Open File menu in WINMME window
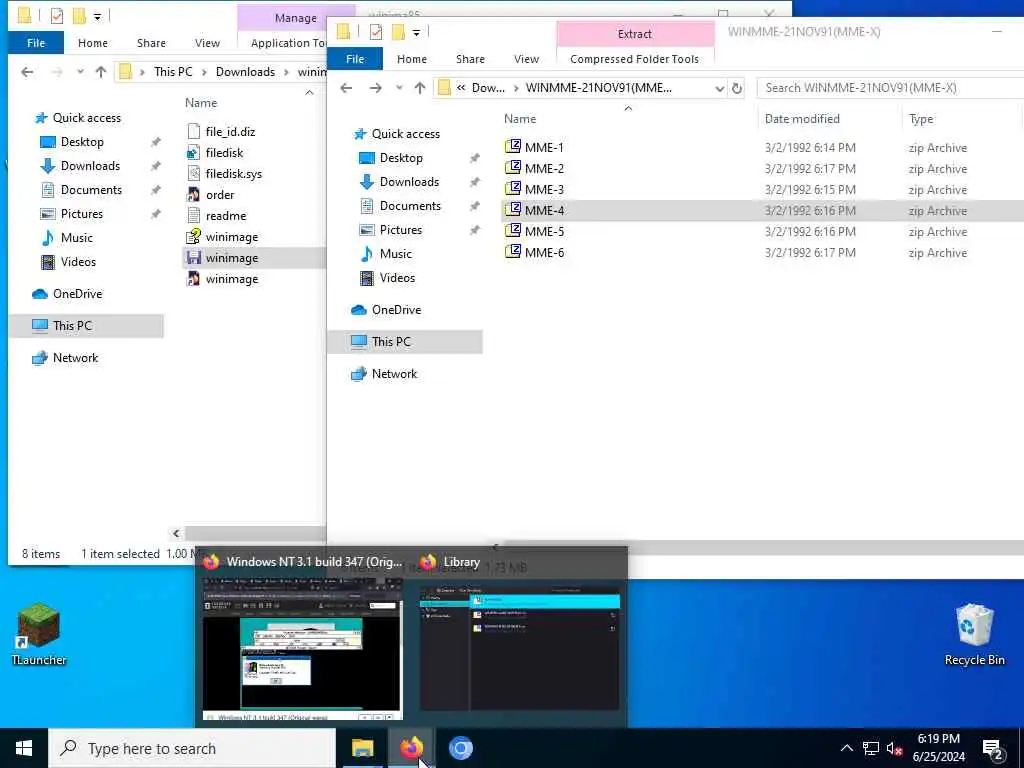1024x768 pixels. [x=355, y=59]
